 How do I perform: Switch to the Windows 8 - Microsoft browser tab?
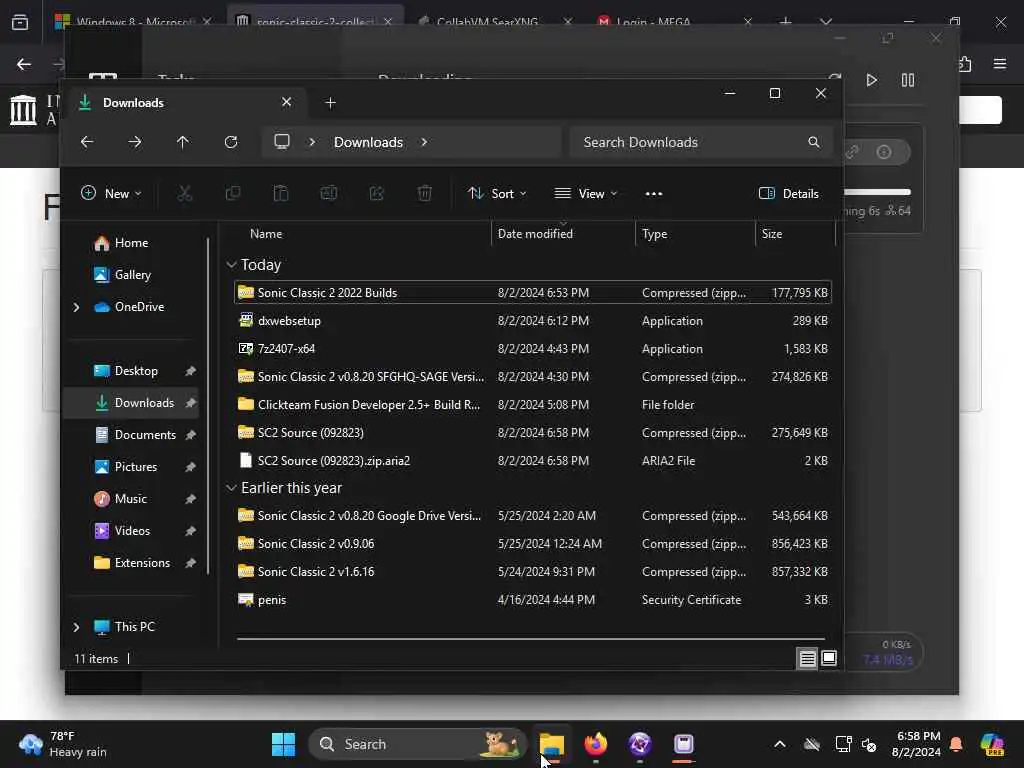[x=136, y=22]
